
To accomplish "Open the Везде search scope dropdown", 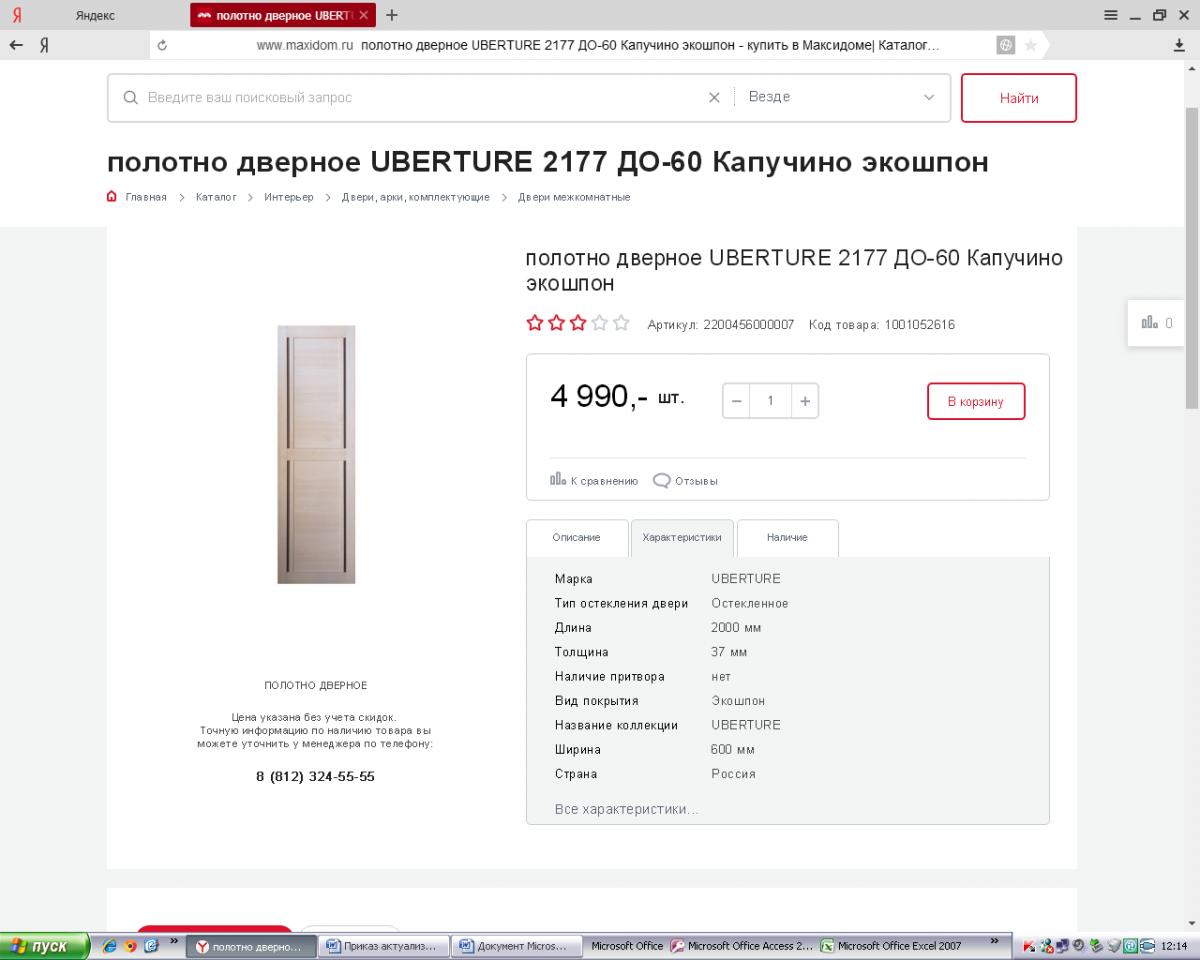I will [842, 97].
